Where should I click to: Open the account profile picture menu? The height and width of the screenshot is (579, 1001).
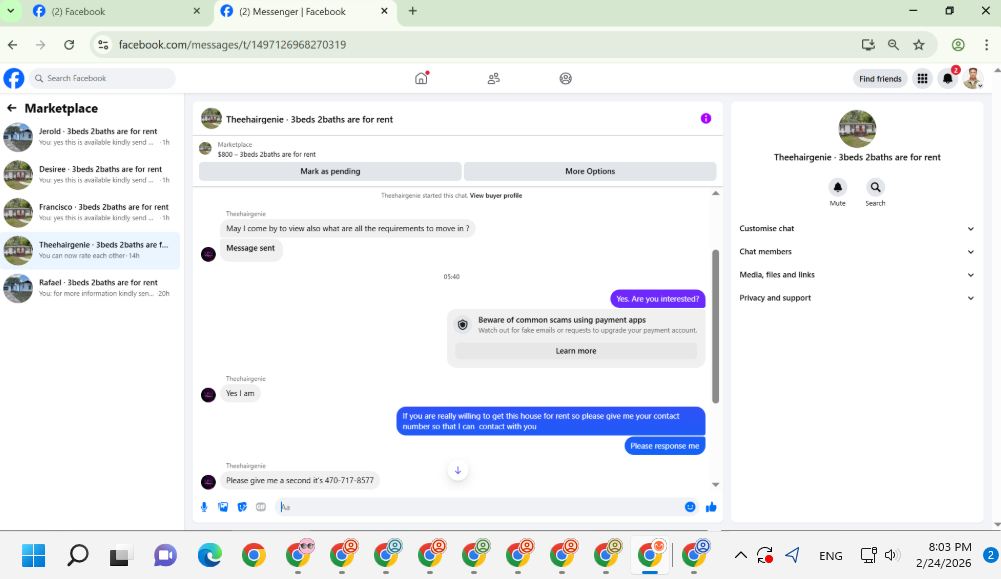click(x=973, y=79)
